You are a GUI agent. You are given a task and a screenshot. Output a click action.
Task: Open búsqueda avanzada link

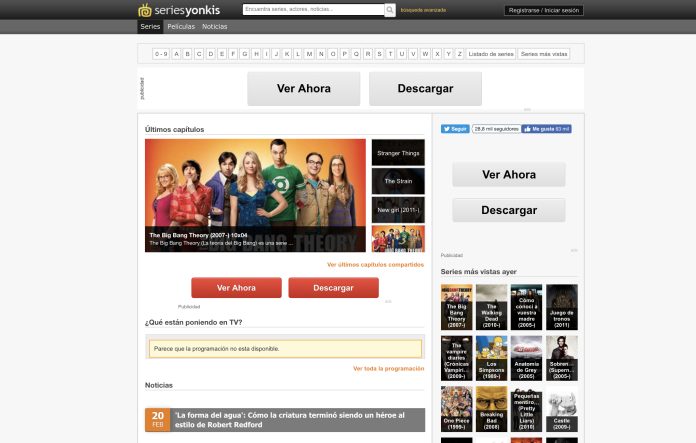(x=423, y=10)
